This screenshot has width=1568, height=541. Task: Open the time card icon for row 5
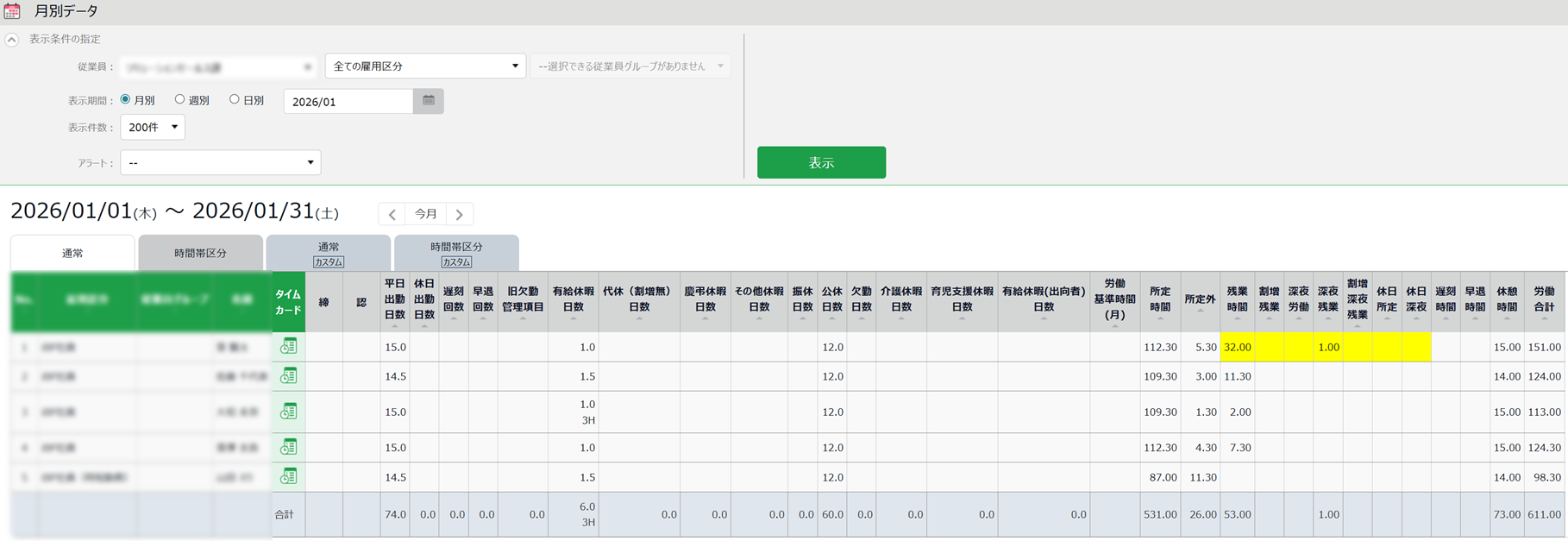pos(288,476)
